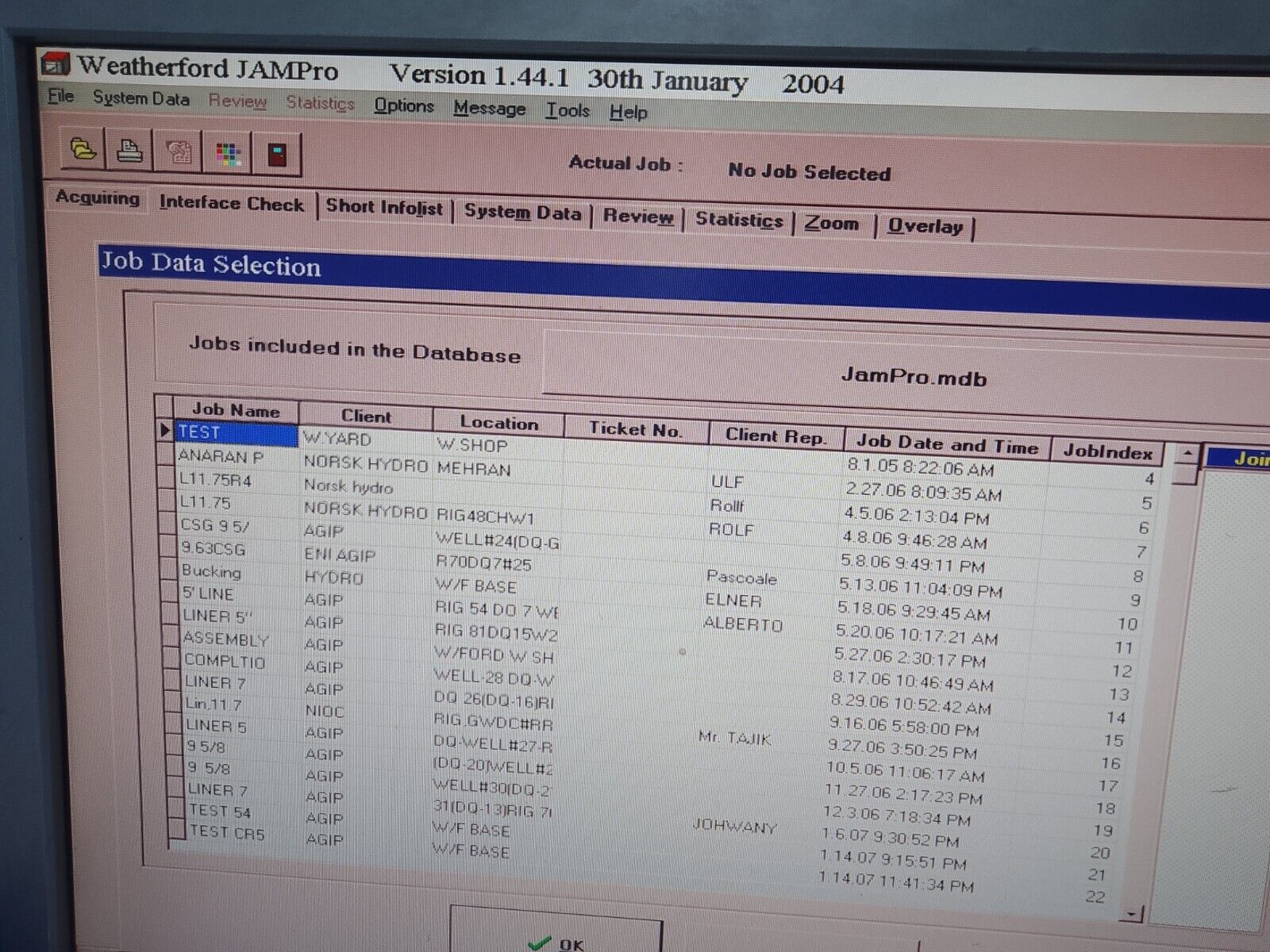Click the greyed-out review toolbar icon
The height and width of the screenshot is (952, 1270).
coord(177,152)
